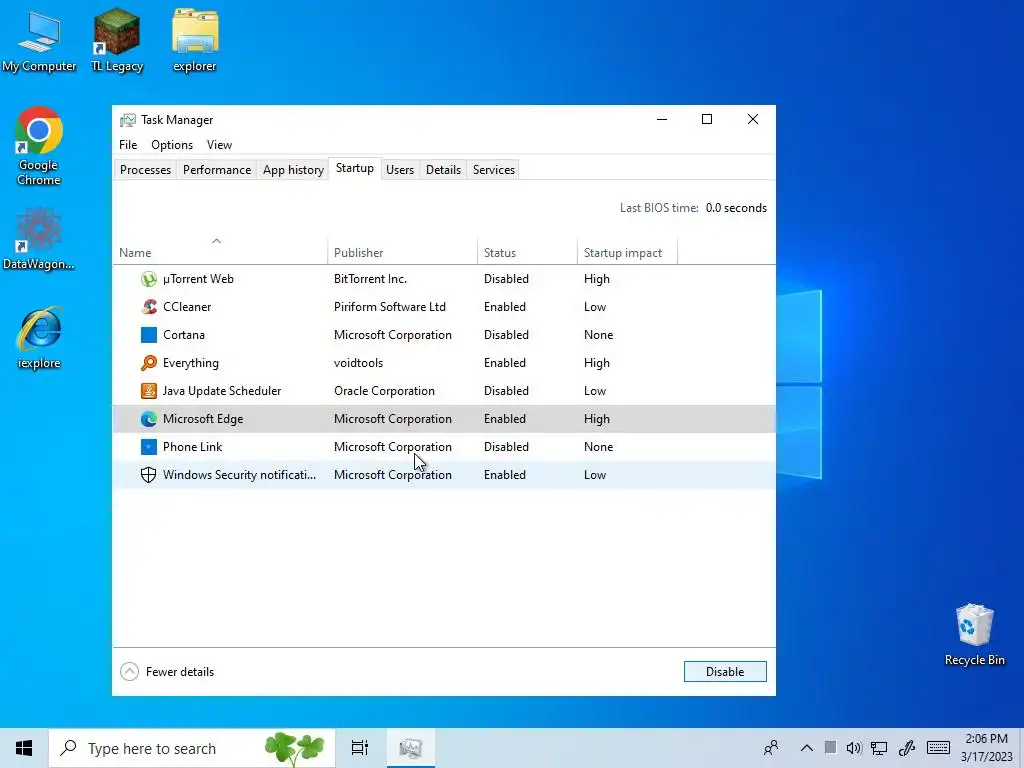Switch to the Details tab
This screenshot has height=768, width=1024.
(x=443, y=170)
